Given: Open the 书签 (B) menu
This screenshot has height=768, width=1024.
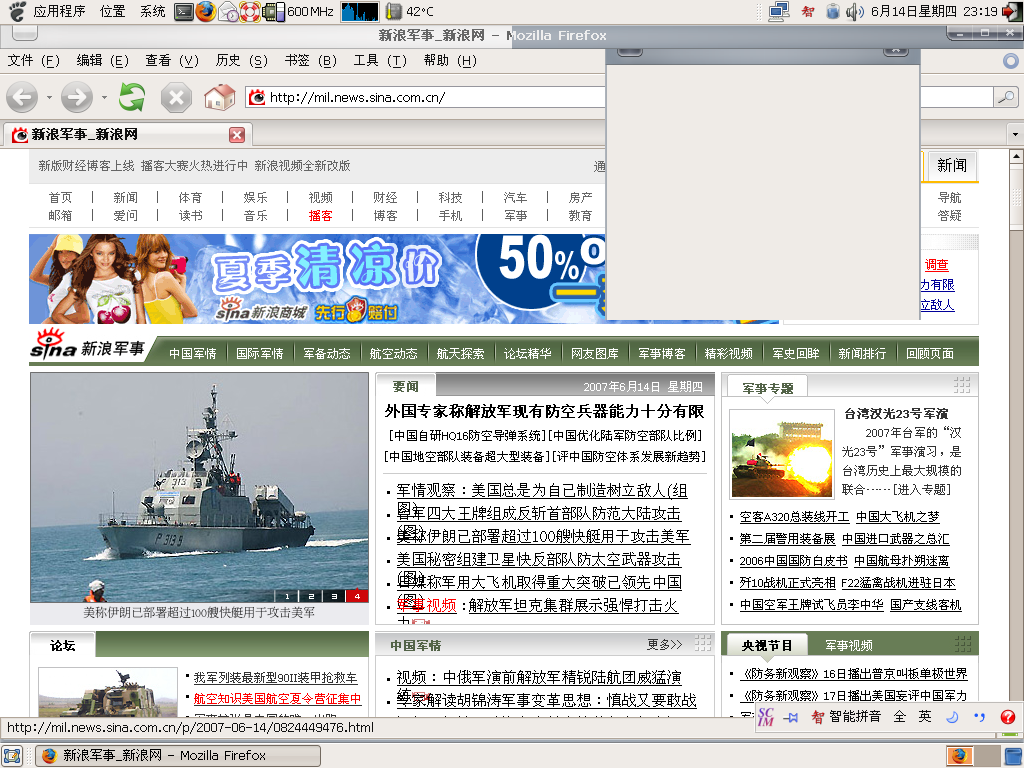Looking at the screenshot, I should 311,61.
